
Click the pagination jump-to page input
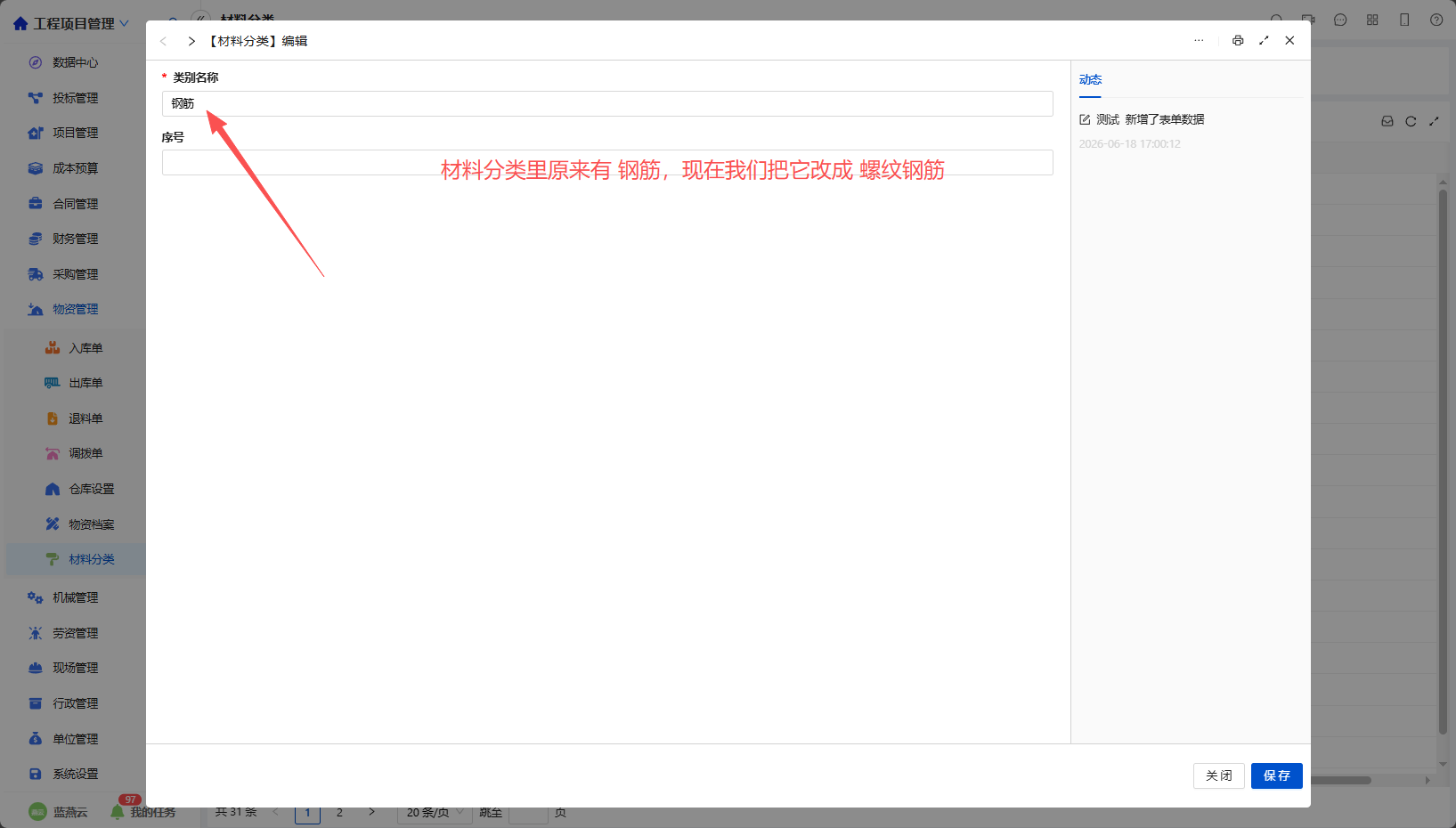[528, 812]
